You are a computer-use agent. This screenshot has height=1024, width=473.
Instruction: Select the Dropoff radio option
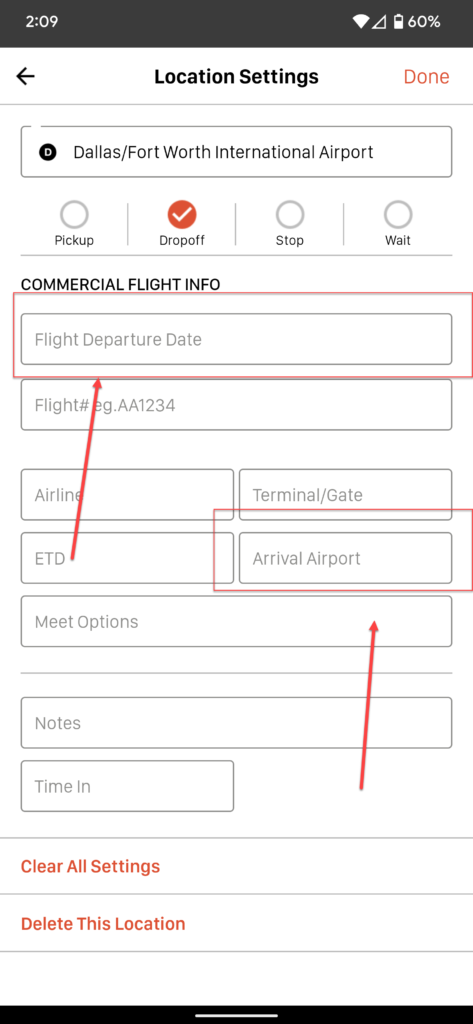[x=182, y=214]
